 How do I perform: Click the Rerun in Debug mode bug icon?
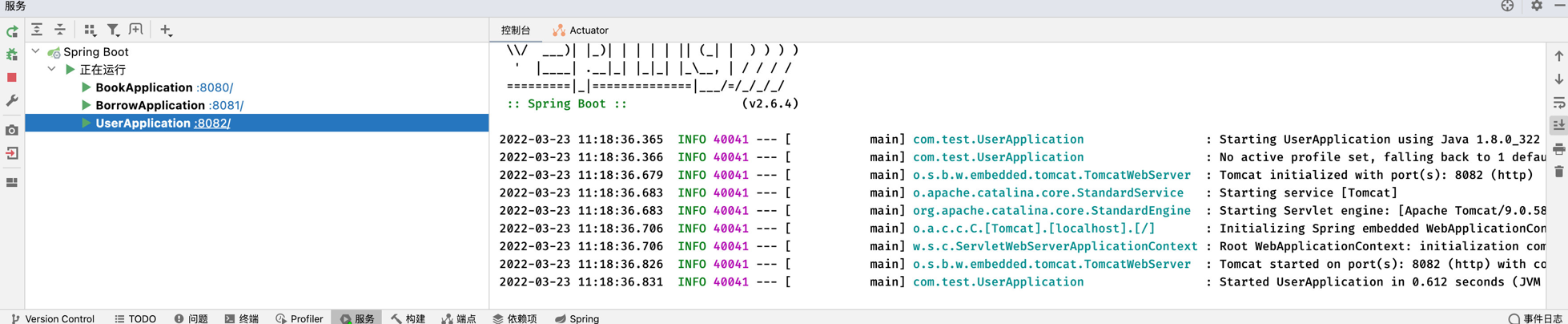12,55
